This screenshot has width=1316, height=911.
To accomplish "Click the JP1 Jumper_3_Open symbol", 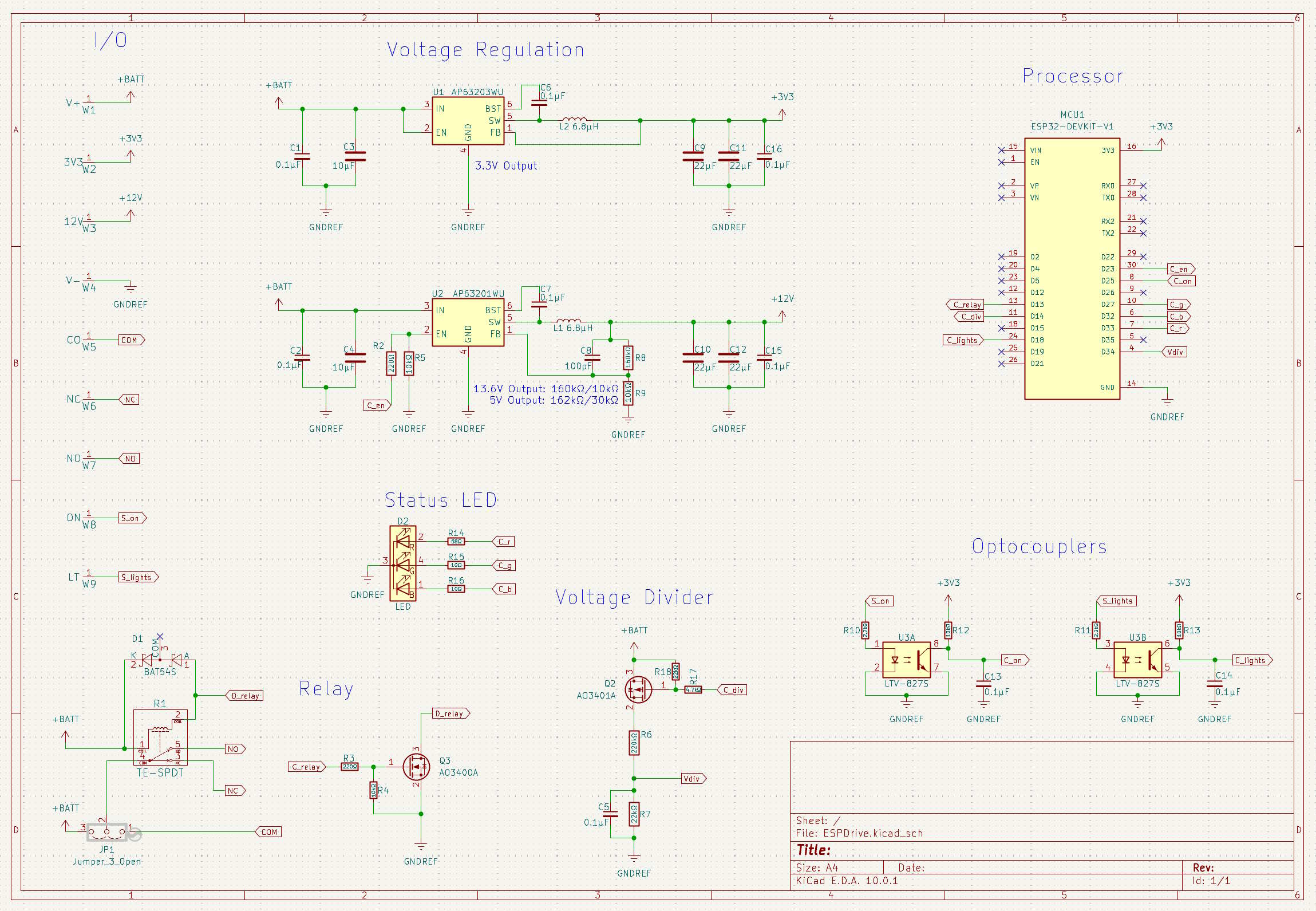I will click(x=107, y=832).
